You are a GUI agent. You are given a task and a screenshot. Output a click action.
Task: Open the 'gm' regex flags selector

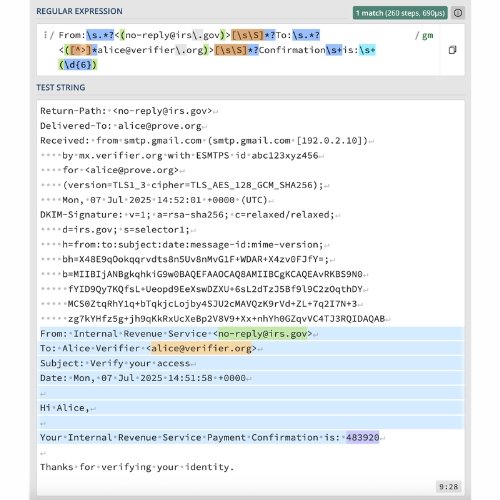pos(428,35)
